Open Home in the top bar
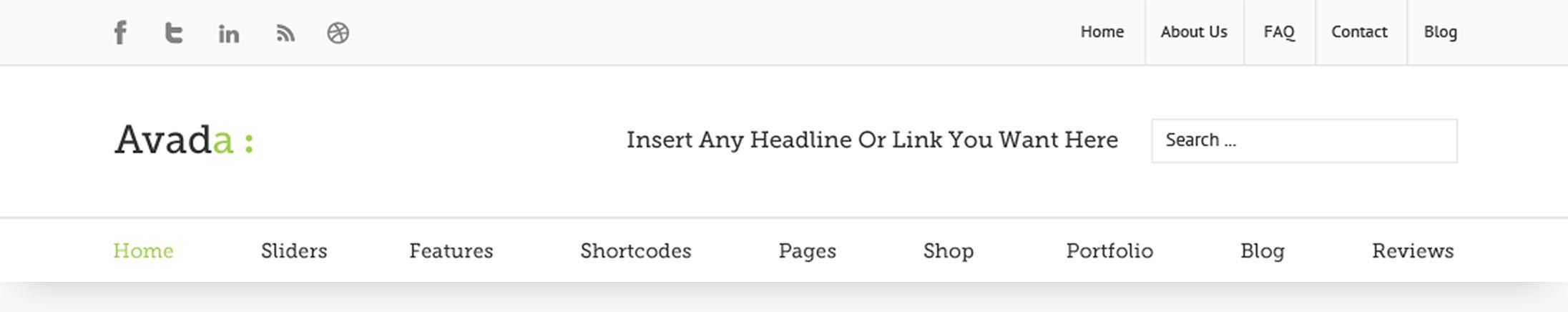 [x=1102, y=32]
